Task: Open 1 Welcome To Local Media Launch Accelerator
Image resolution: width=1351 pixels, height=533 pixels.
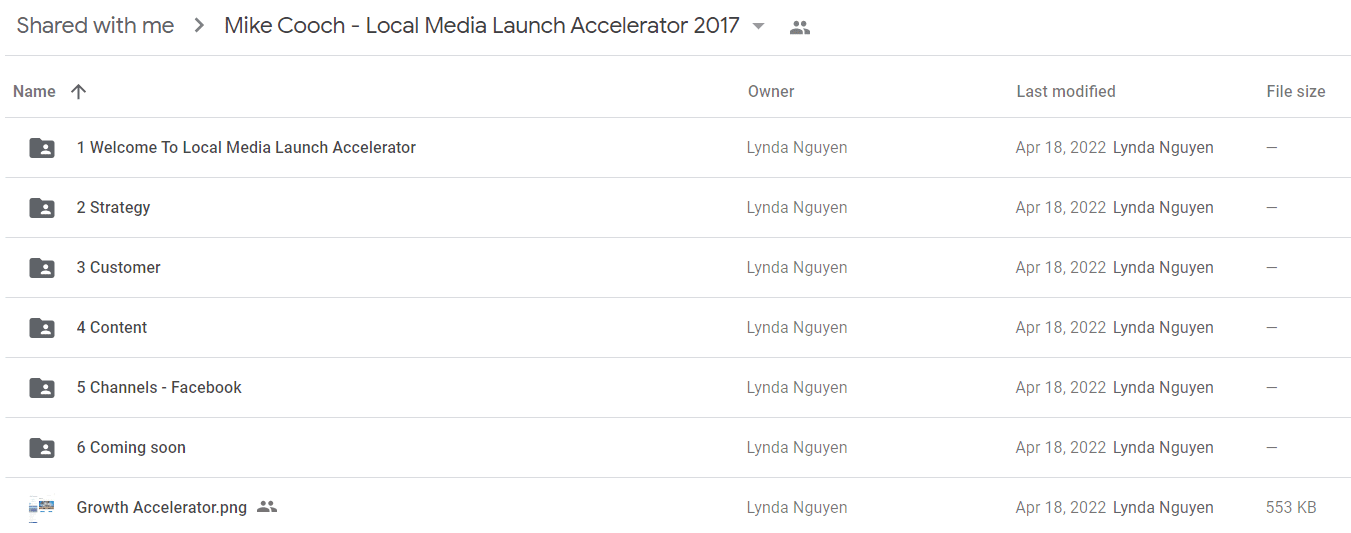Action: coord(246,148)
